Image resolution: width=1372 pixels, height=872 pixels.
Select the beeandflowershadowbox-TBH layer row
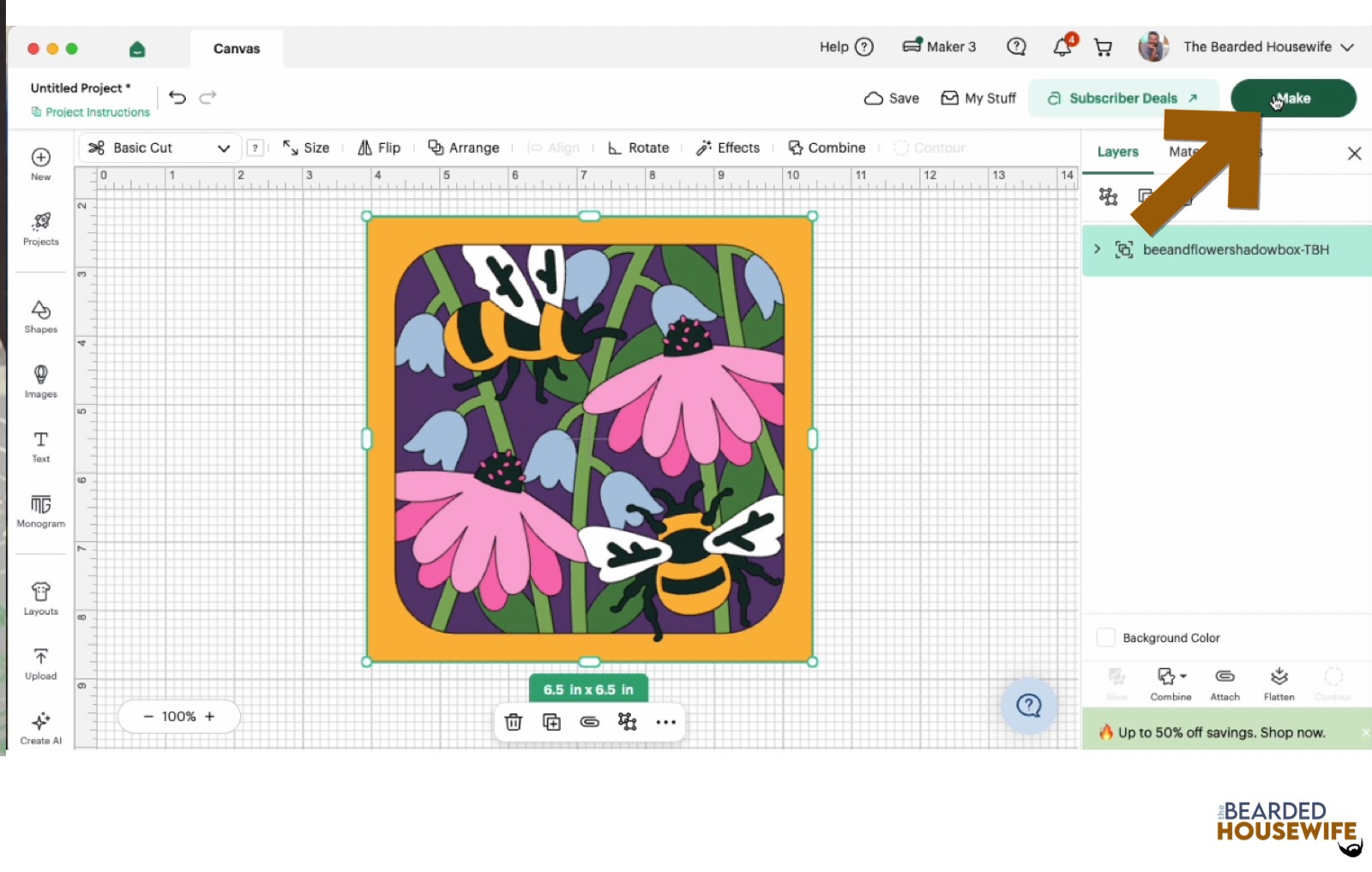[x=1227, y=250]
